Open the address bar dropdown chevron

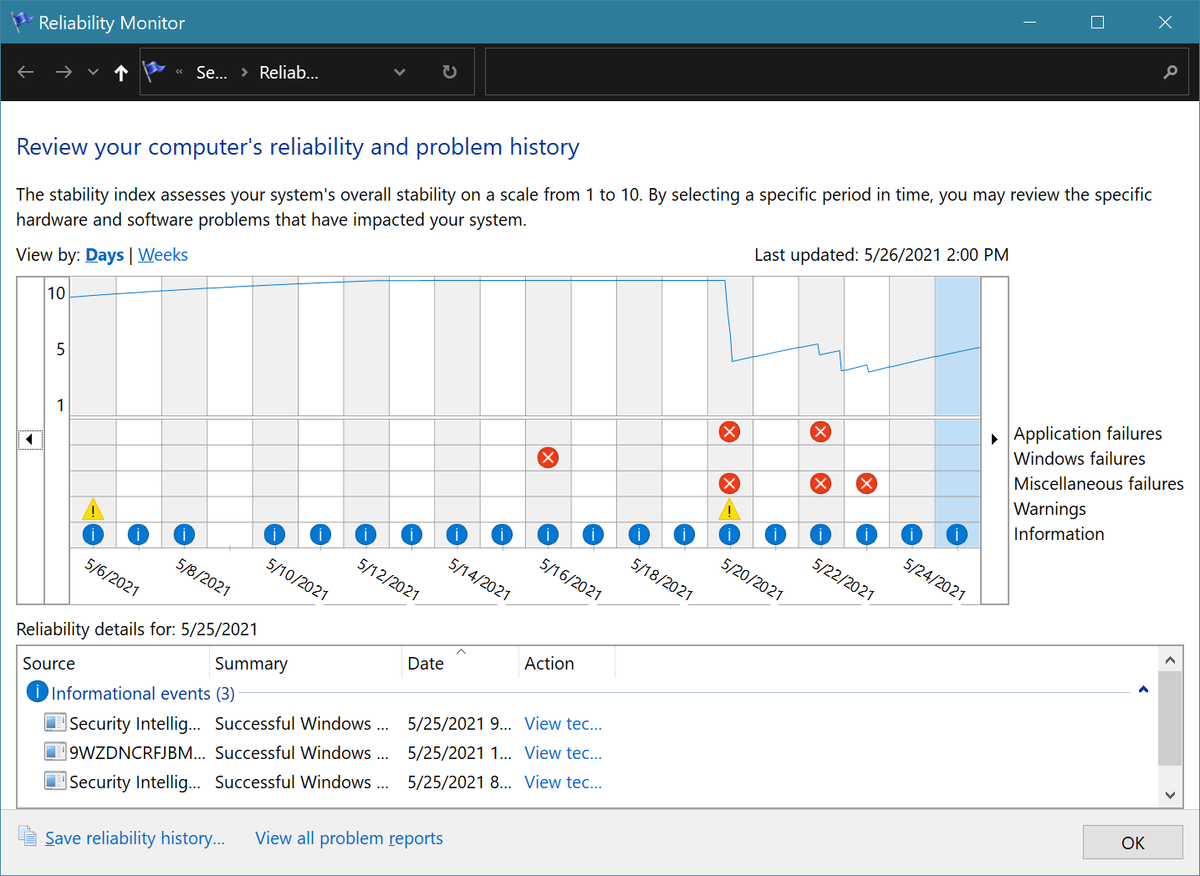click(x=399, y=71)
